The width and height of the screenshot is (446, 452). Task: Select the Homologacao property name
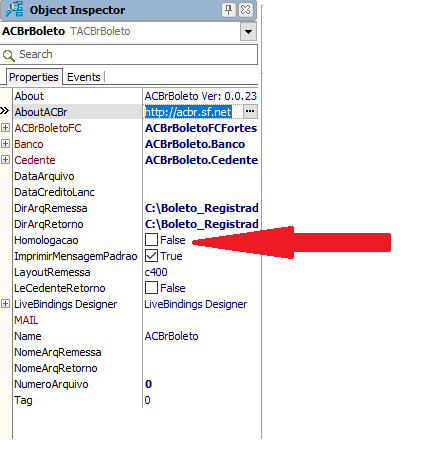coord(46,240)
